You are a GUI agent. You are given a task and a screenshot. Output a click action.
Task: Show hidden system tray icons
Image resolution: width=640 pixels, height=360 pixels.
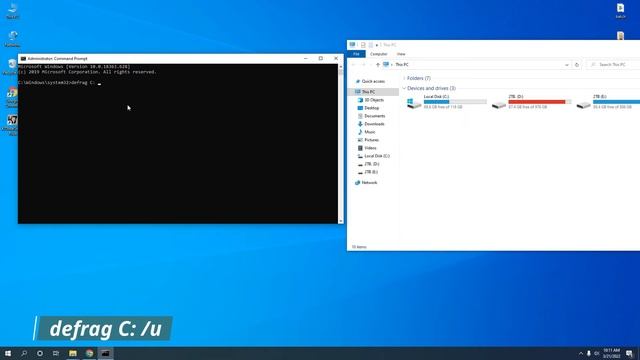[x=581, y=353]
